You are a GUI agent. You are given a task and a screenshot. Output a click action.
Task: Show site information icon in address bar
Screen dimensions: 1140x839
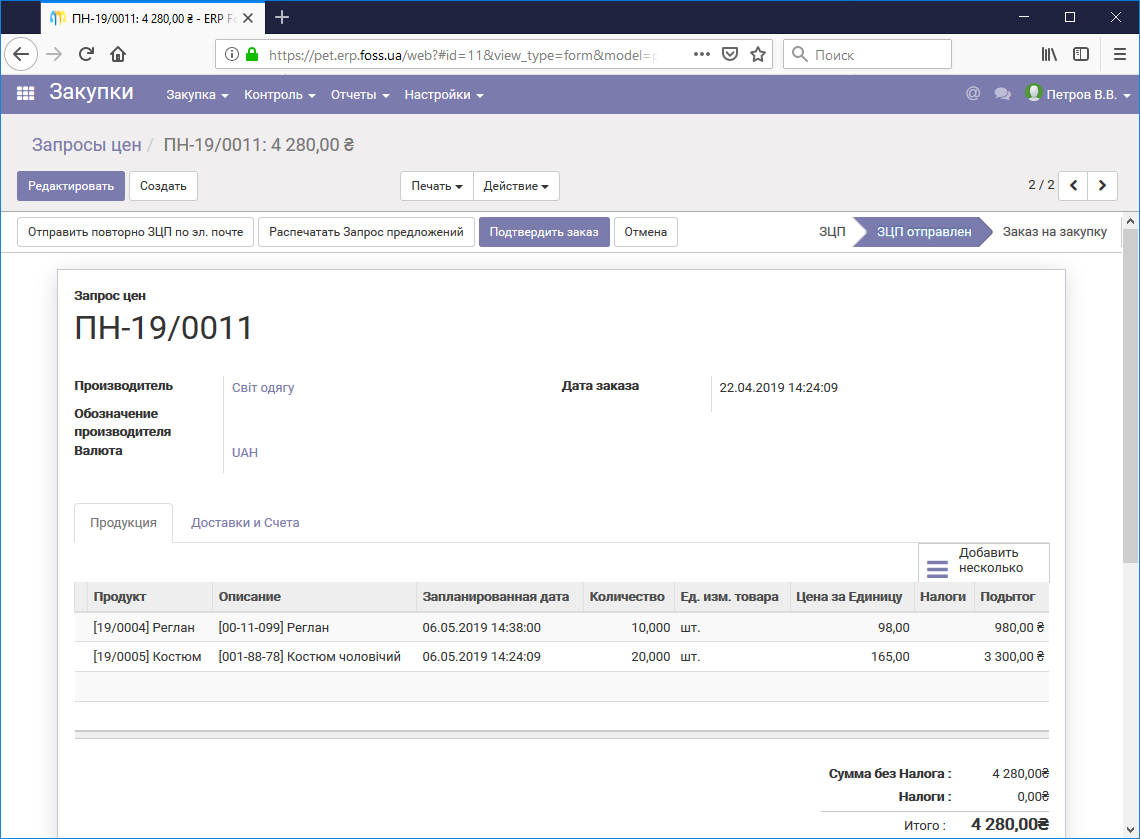[x=231, y=55]
